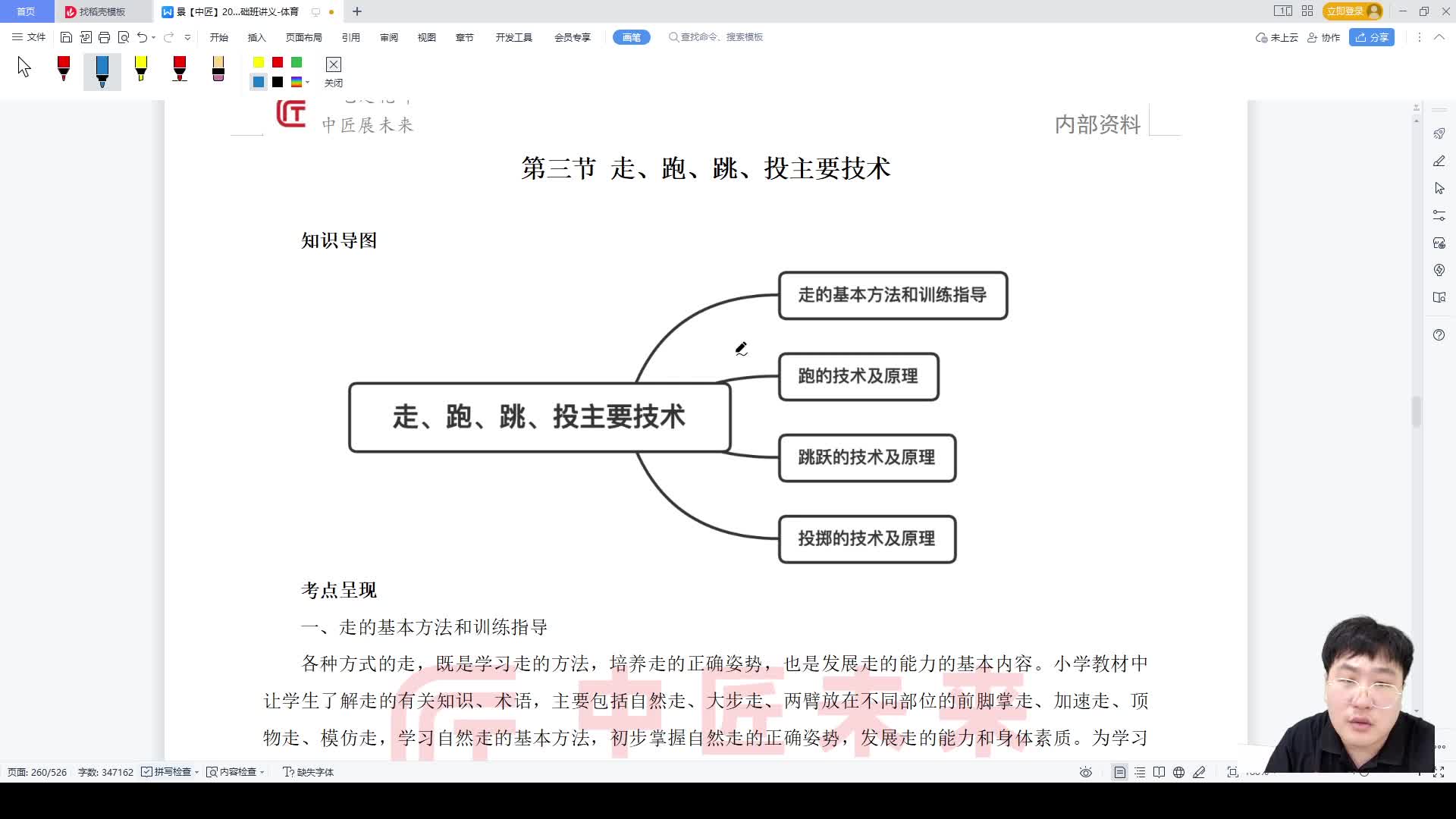Select the cursor tool in the ink toolbar
The height and width of the screenshot is (819, 1456).
click(x=24, y=68)
